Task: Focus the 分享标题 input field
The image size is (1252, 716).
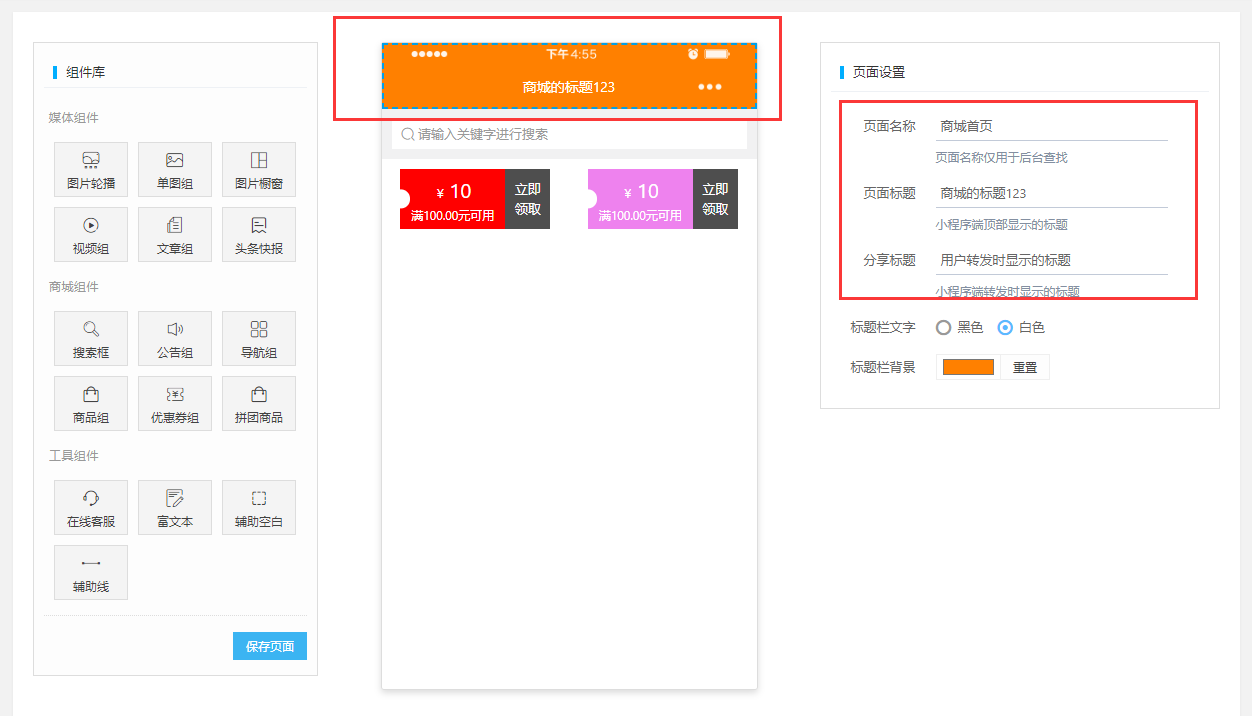Action: click(x=1050, y=260)
